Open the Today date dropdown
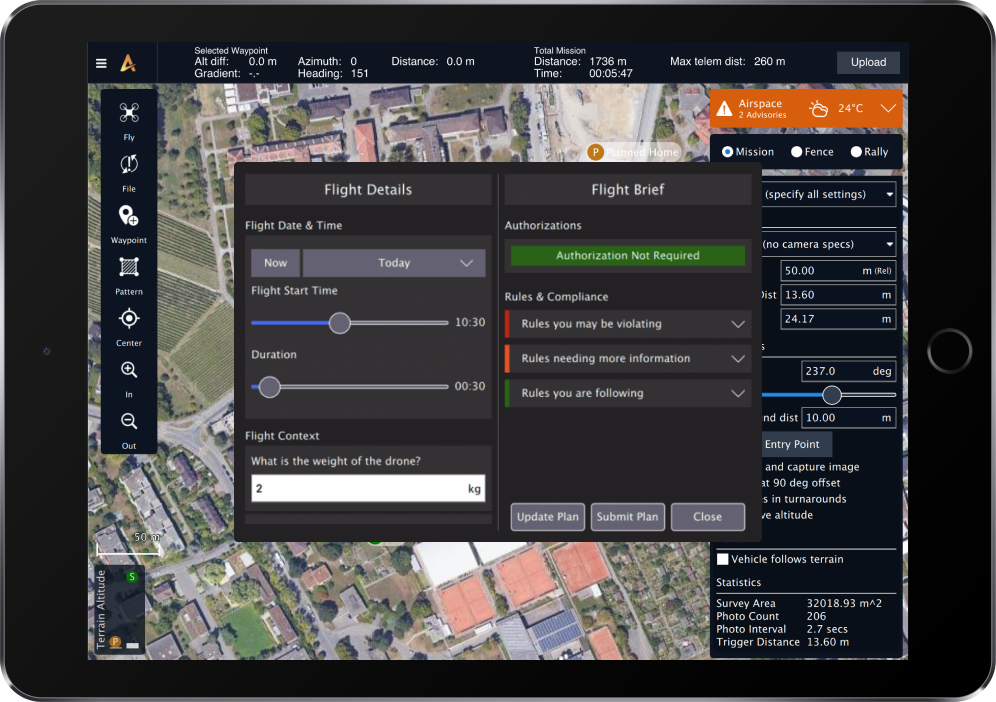This screenshot has height=702, width=996. point(394,263)
